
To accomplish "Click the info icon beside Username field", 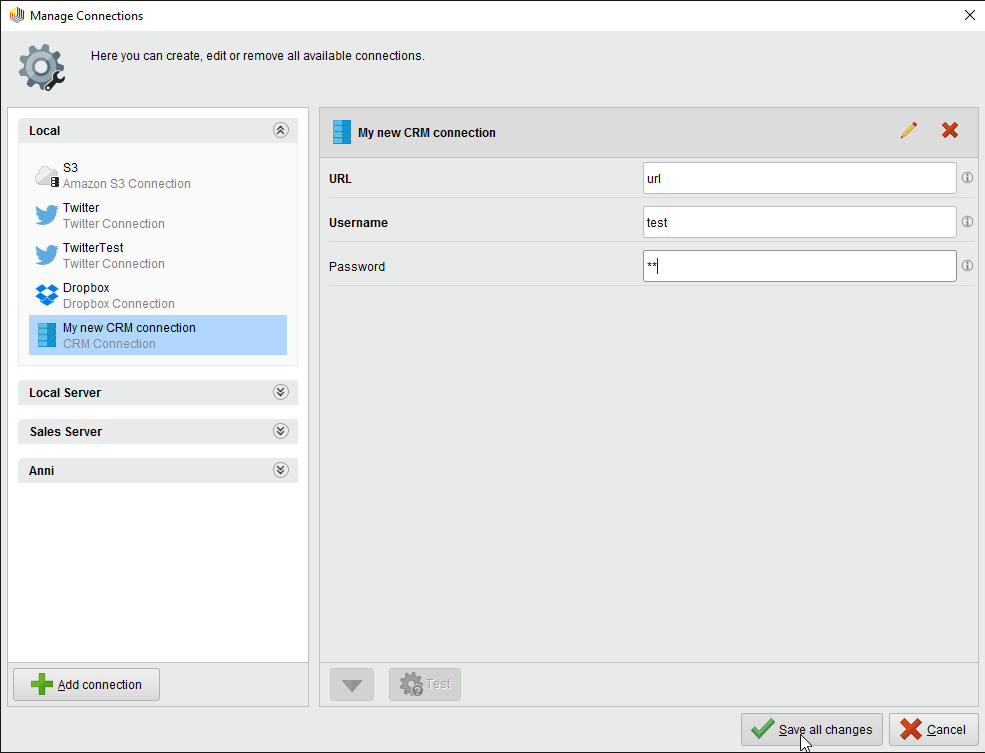I will coord(967,222).
